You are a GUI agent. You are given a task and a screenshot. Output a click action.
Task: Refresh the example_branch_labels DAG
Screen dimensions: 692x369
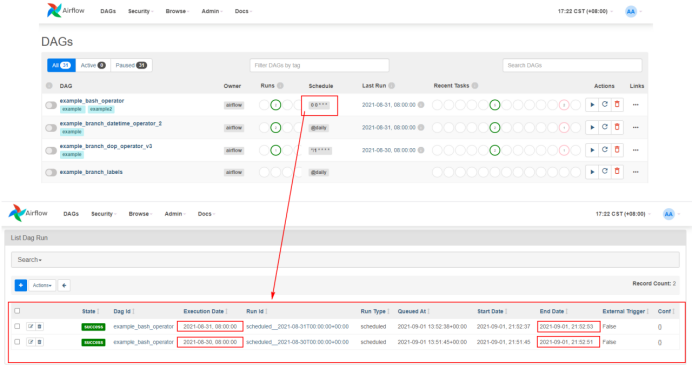click(x=605, y=172)
